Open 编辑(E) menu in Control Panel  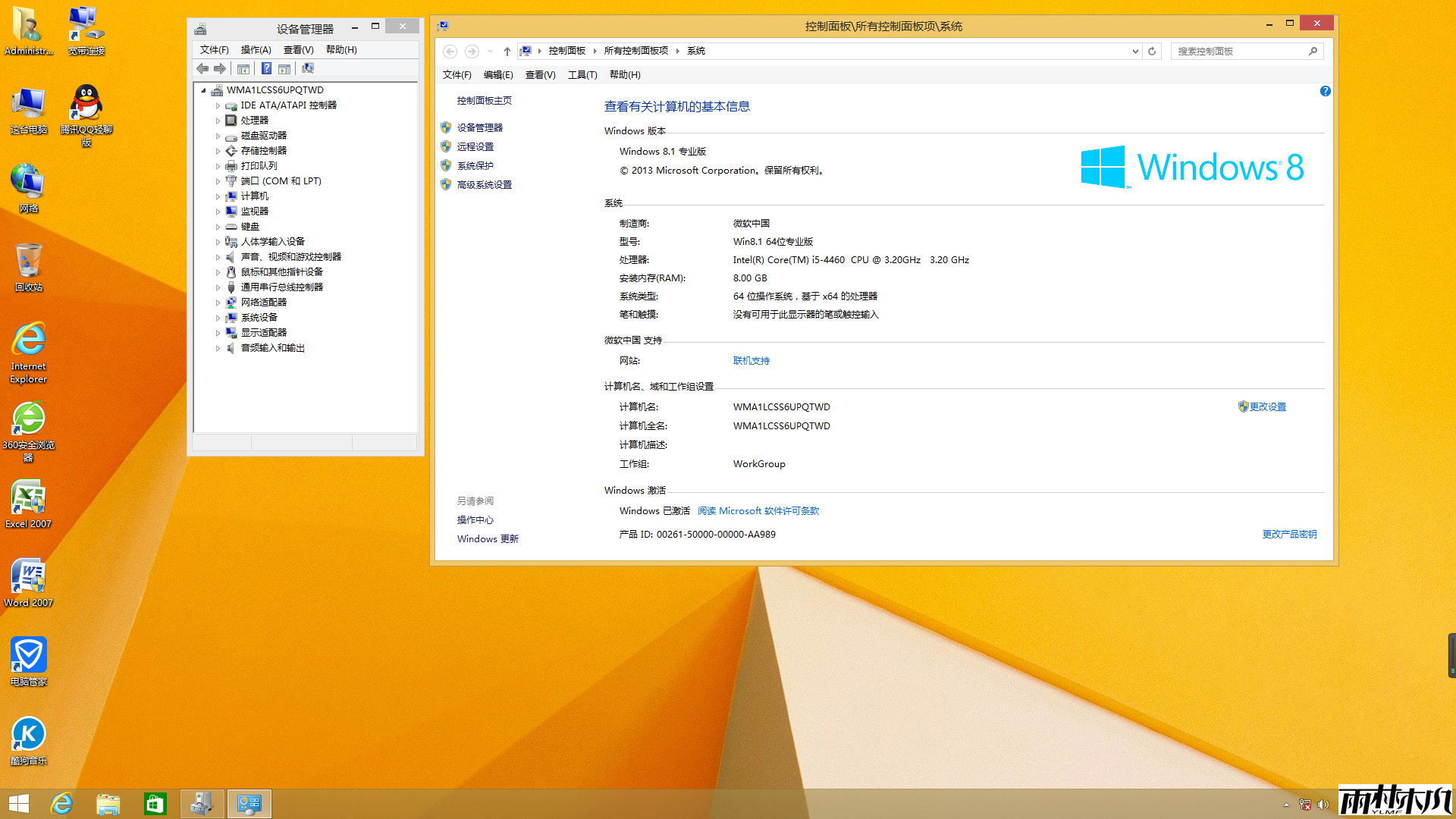(x=498, y=74)
